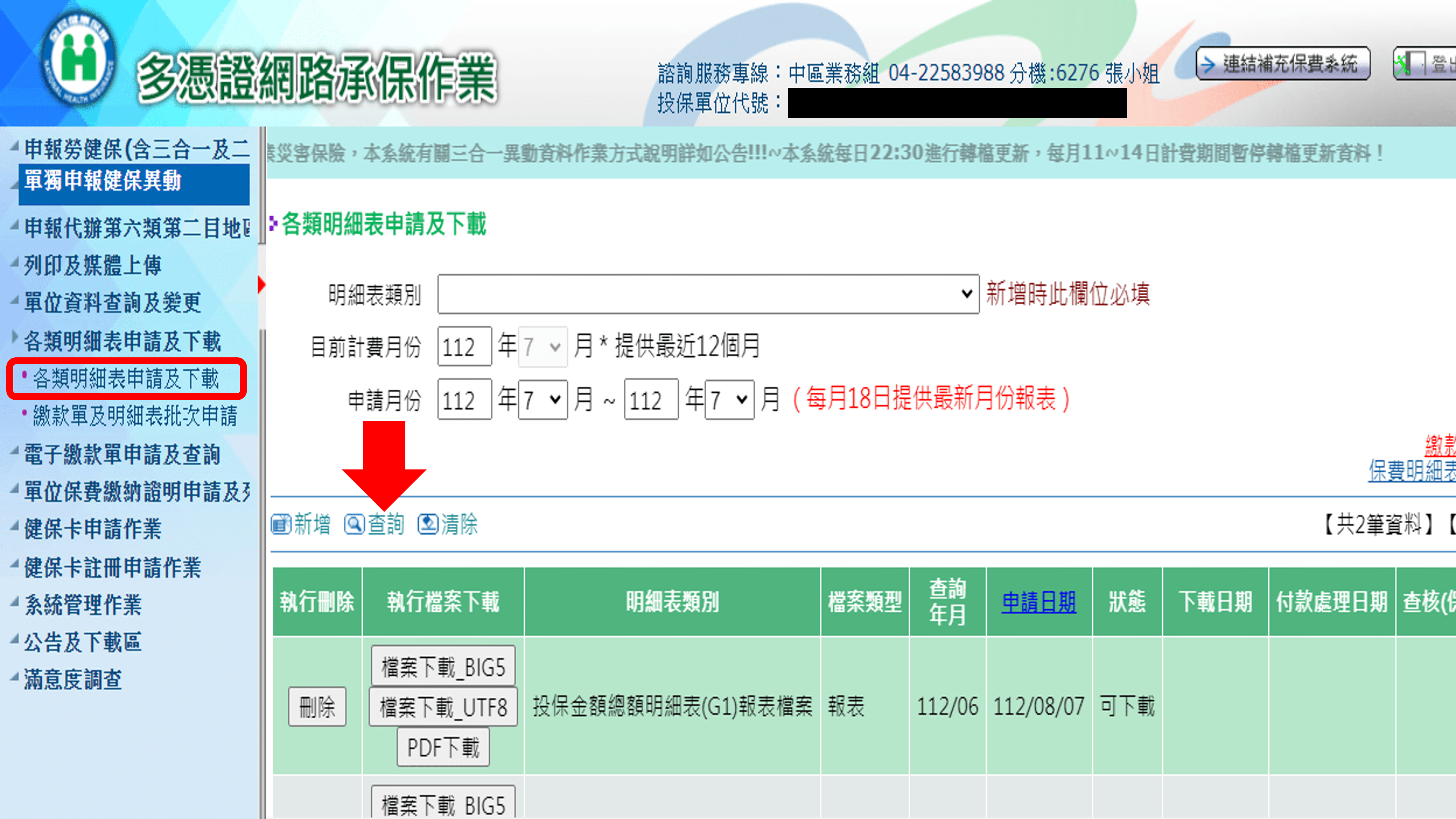The image size is (1456, 819).
Task: Select 各類明細表申請及下載 submenu item
Action: (x=125, y=378)
